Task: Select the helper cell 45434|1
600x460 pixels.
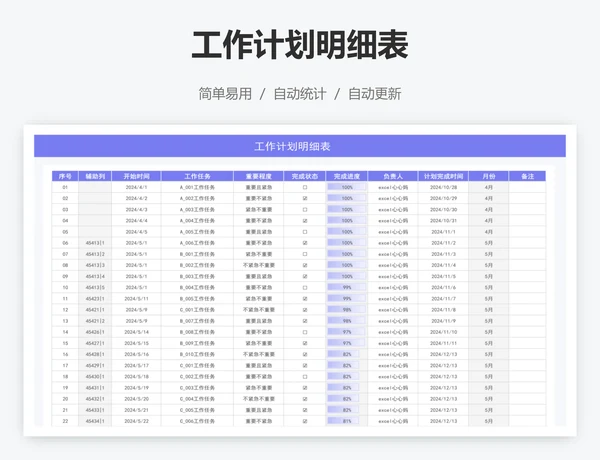Action: [x=95, y=421]
